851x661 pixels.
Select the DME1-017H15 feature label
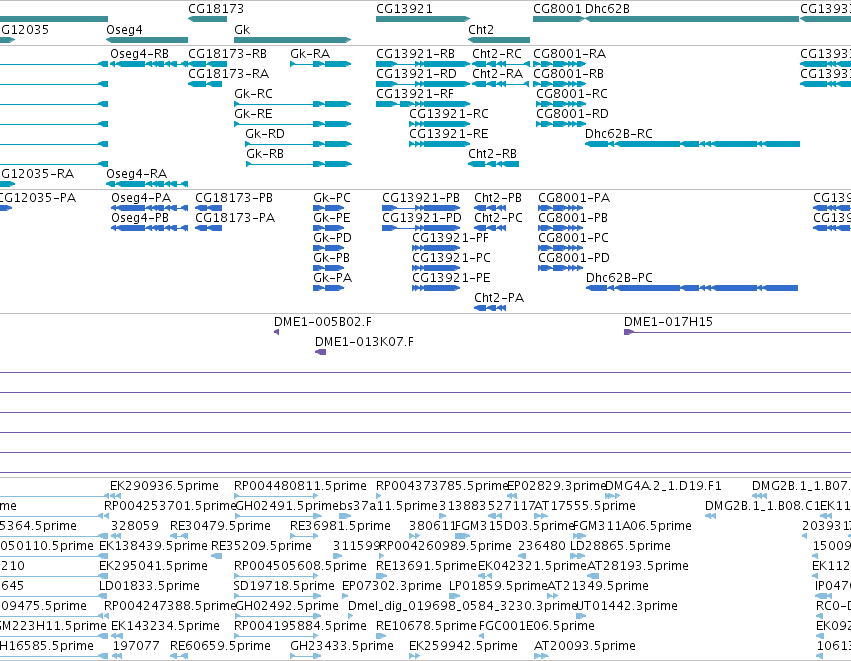pos(669,322)
